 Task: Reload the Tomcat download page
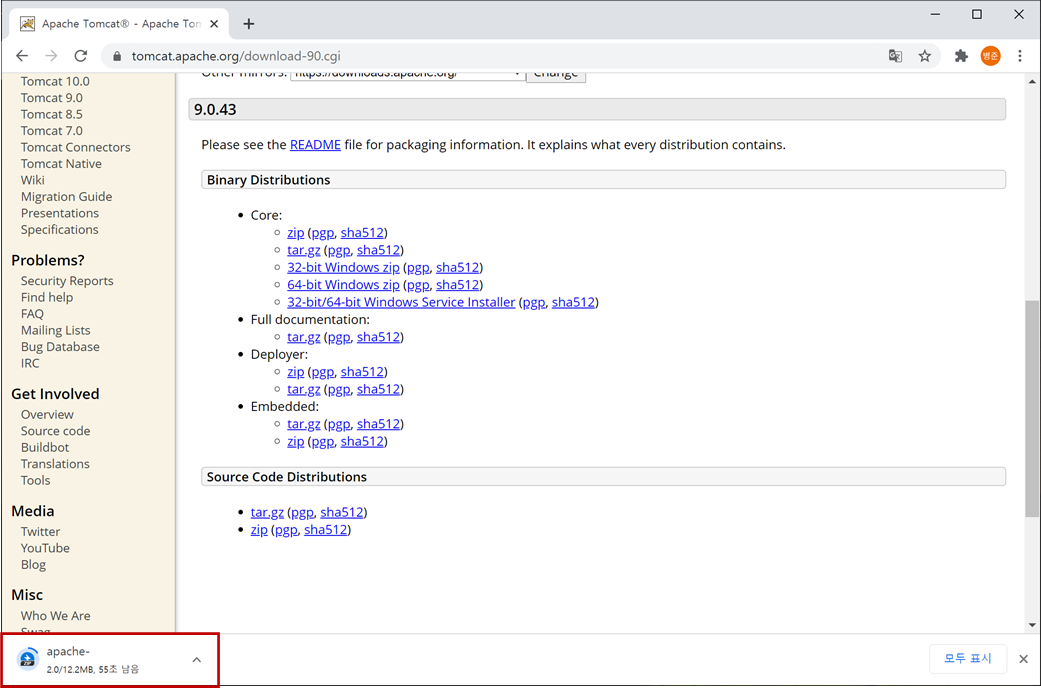point(80,56)
